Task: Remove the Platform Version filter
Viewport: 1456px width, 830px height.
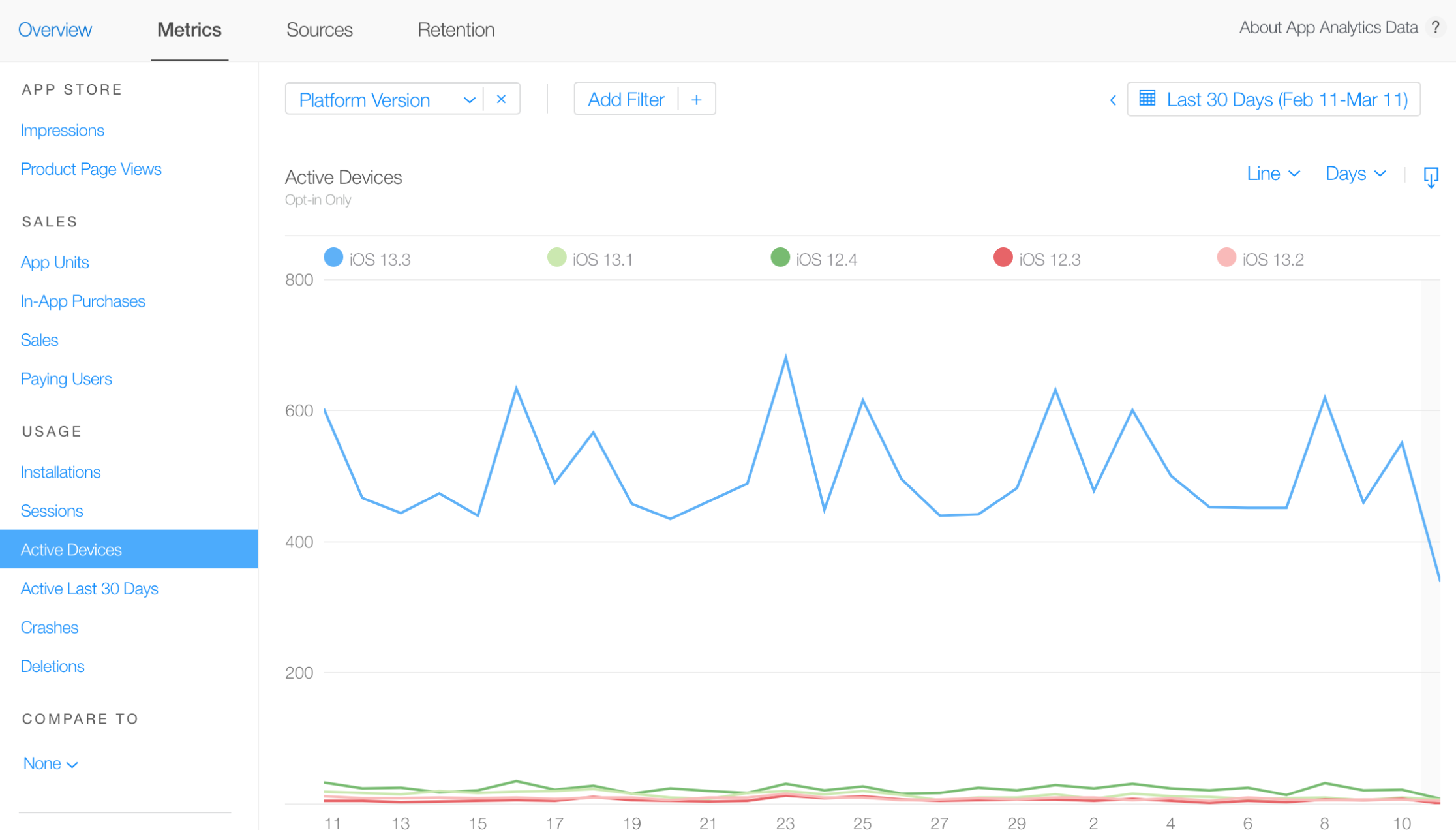Action: coord(501,99)
